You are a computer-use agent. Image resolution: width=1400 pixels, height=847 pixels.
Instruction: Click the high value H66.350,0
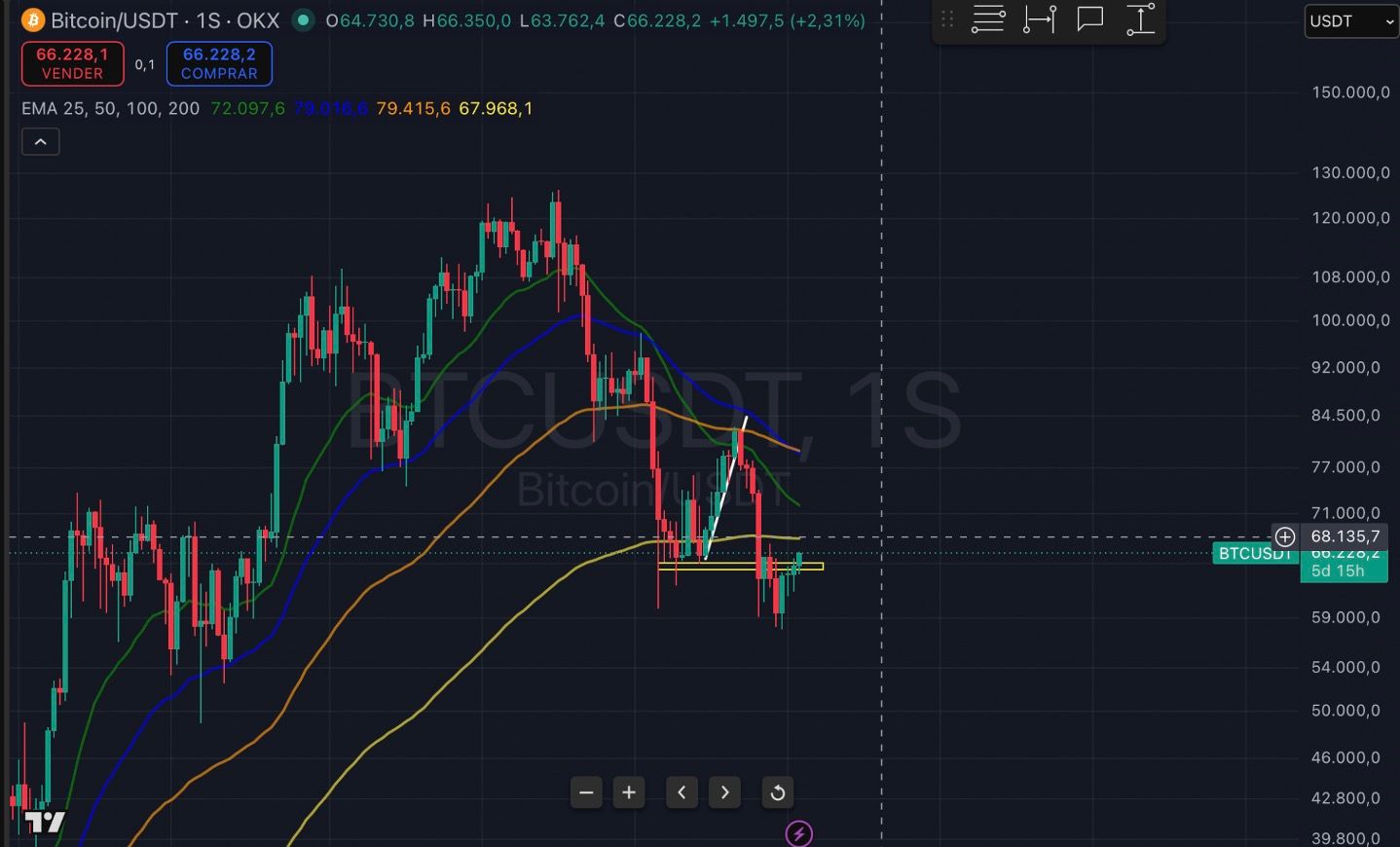click(x=466, y=19)
